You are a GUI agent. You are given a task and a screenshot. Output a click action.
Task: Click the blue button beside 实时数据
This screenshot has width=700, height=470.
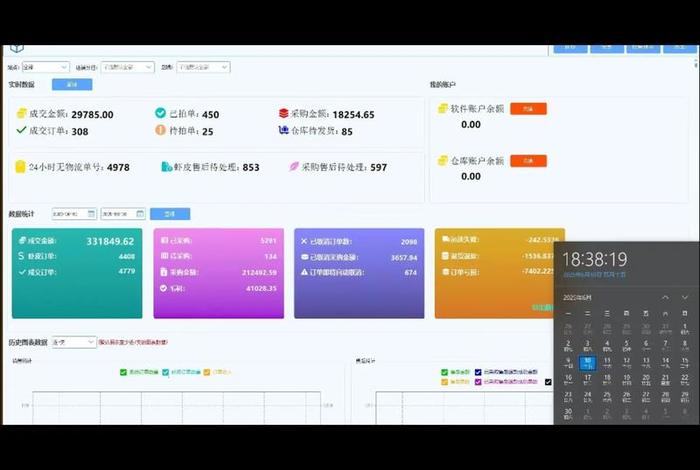(x=72, y=84)
